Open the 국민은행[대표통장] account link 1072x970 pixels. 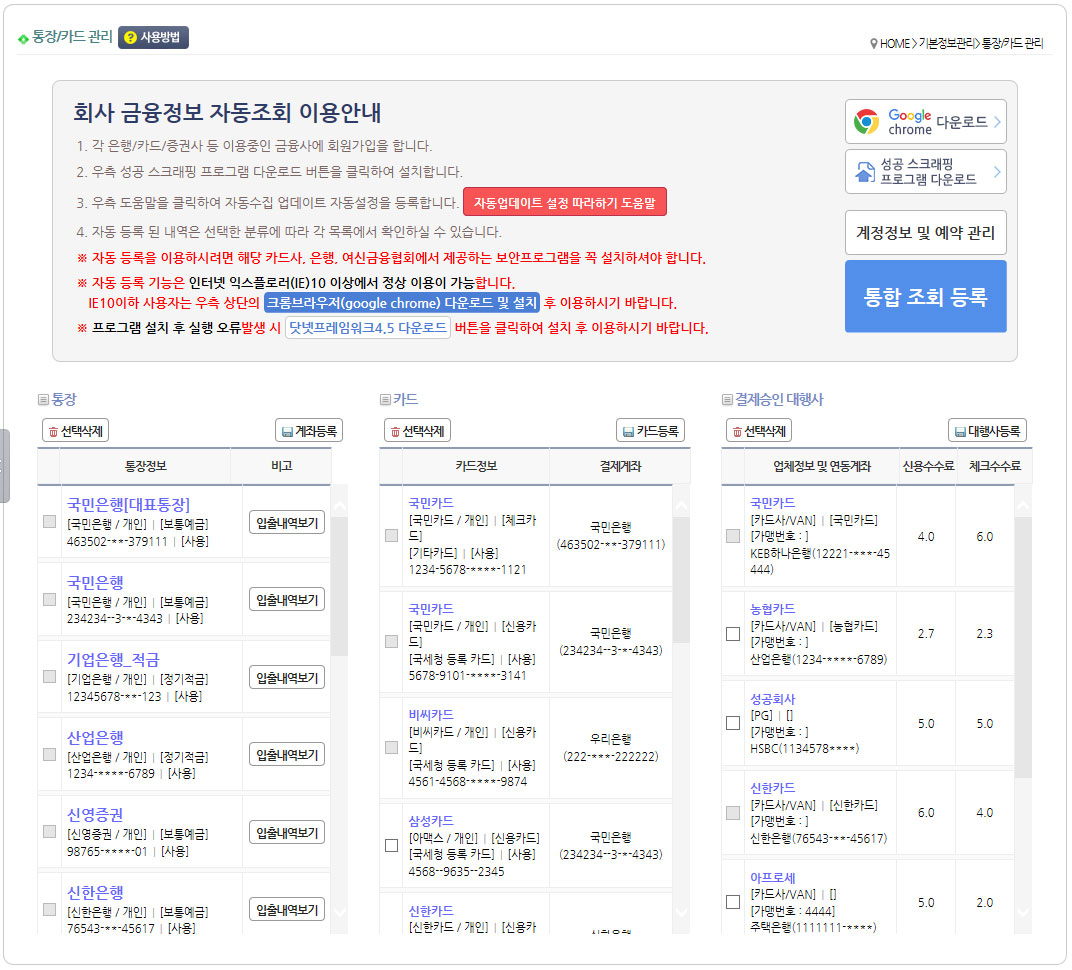tap(129, 504)
